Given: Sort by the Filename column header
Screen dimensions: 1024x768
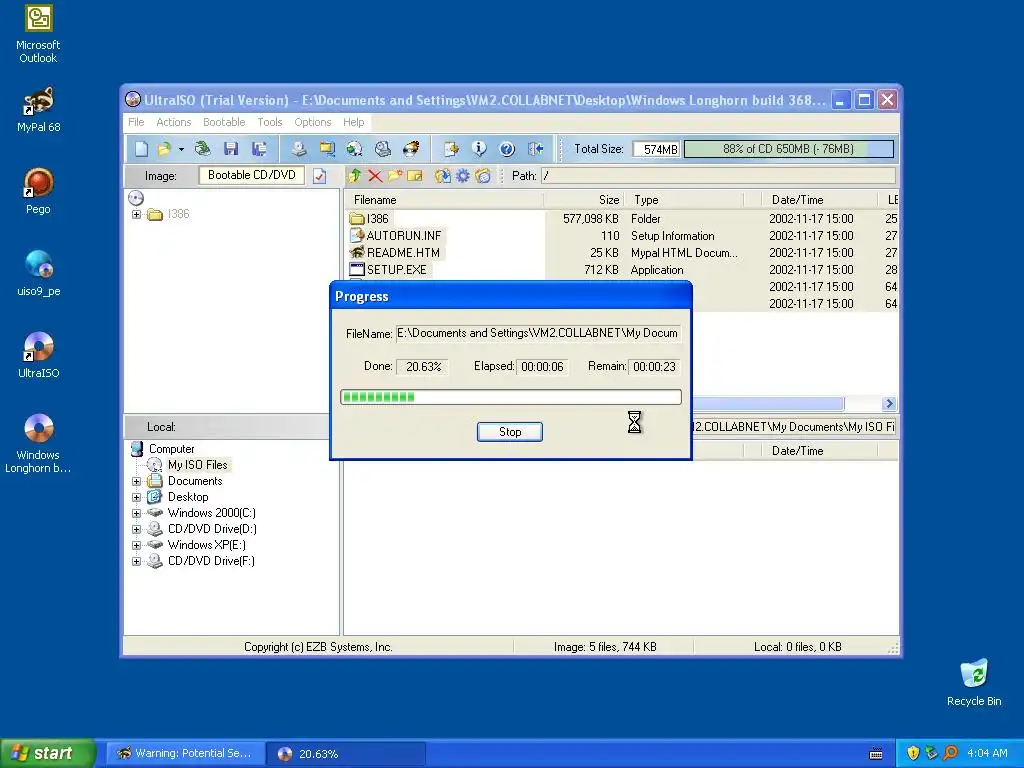Looking at the screenshot, I should point(444,200).
